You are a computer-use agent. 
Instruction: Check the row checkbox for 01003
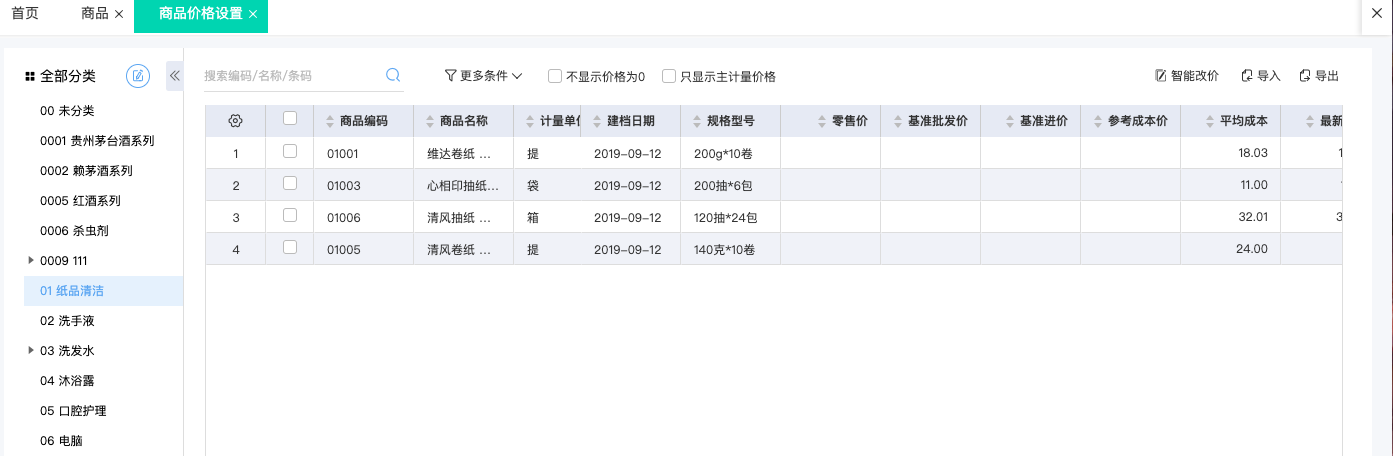tap(290, 183)
